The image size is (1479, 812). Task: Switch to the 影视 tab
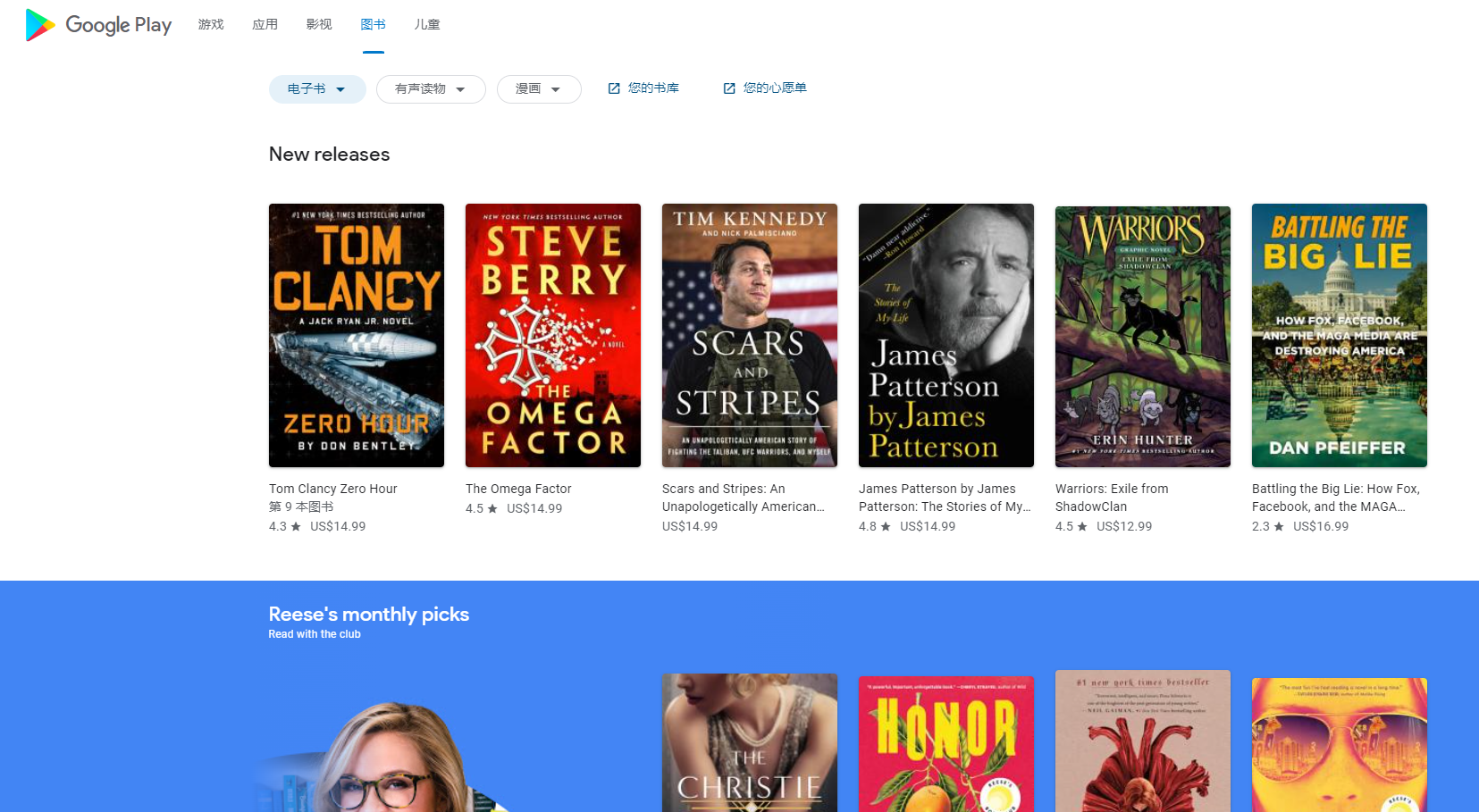pos(319,25)
